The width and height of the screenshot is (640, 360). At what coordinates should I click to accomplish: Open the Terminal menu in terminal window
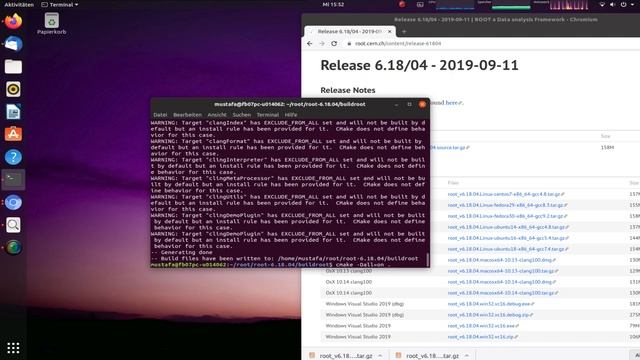(268, 115)
